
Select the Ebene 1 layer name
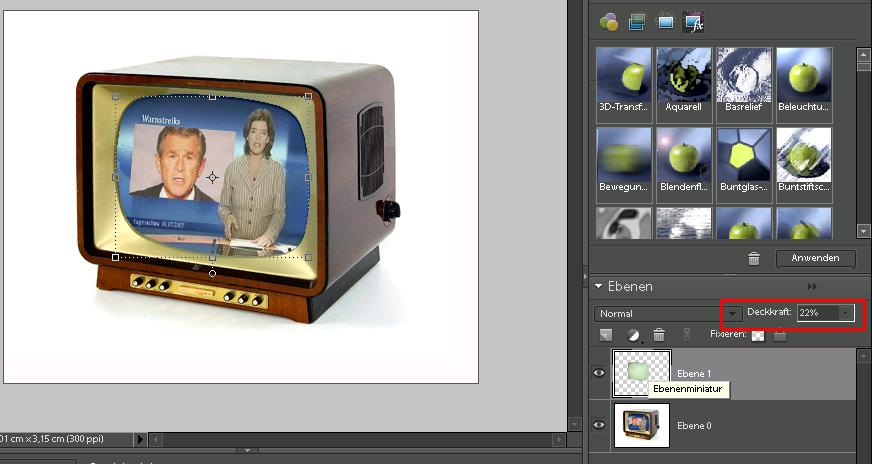click(694, 374)
